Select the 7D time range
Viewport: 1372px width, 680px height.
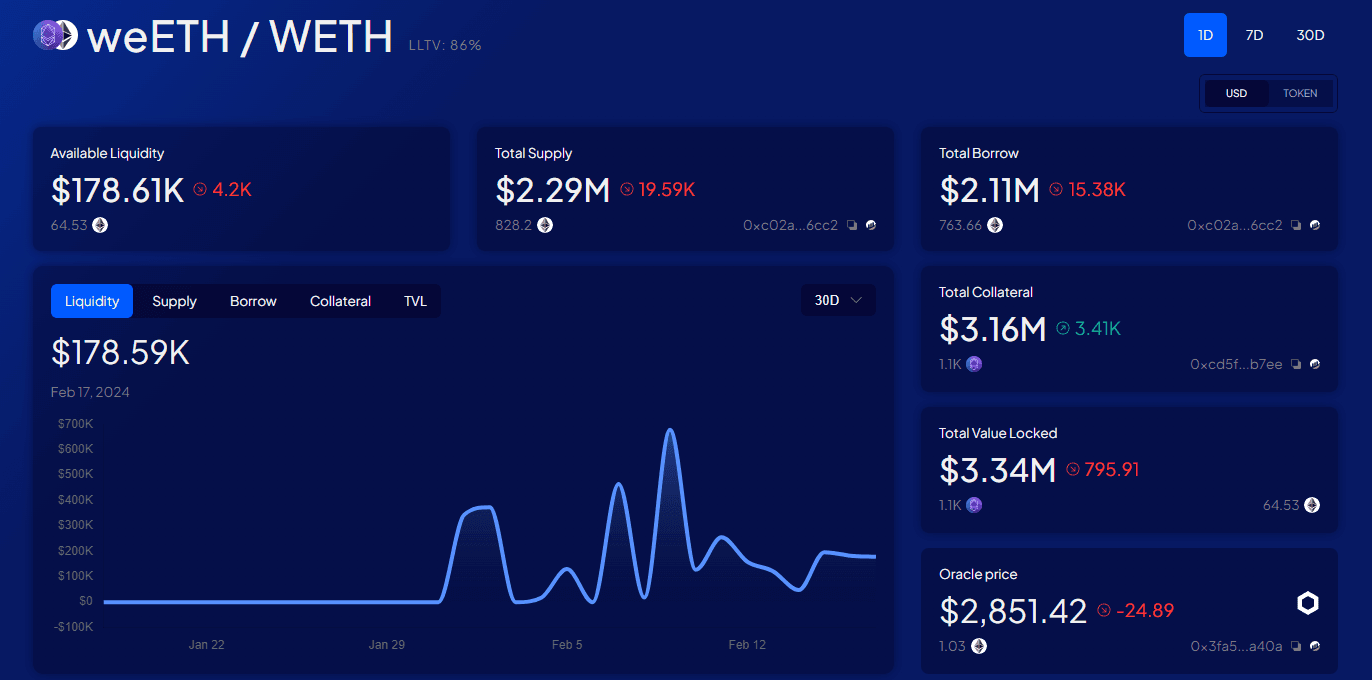1254,35
